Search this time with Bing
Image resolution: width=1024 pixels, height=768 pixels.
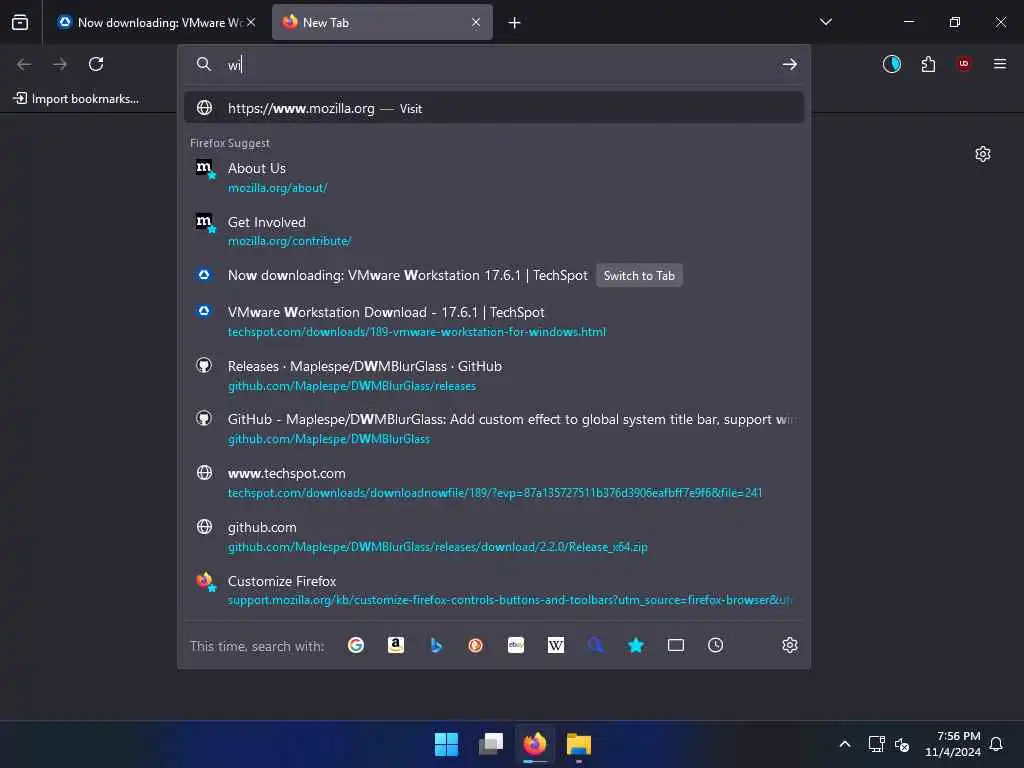[436, 645]
